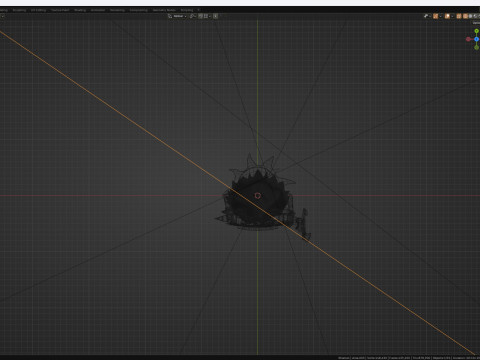Toggle viewport overlays
The image size is (480, 360).
[447, 16]
